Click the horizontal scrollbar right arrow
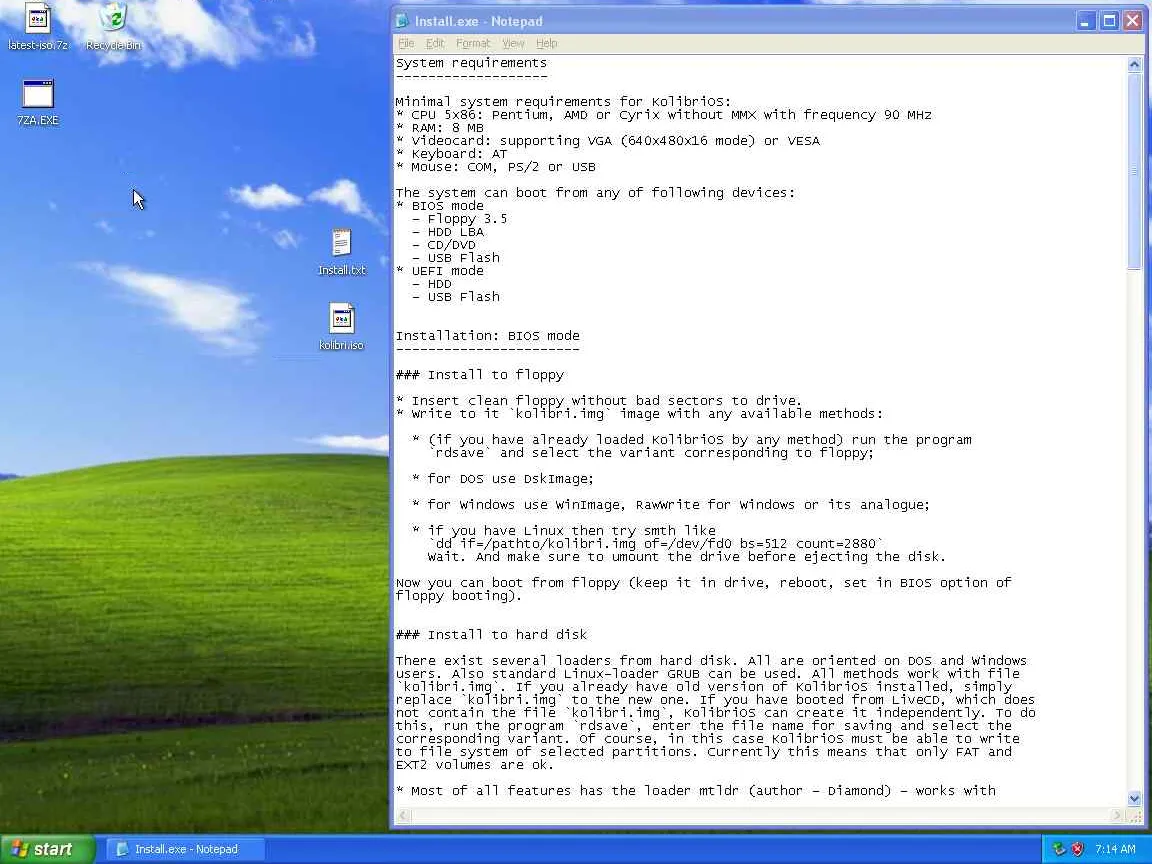 tap(1117, 815)
